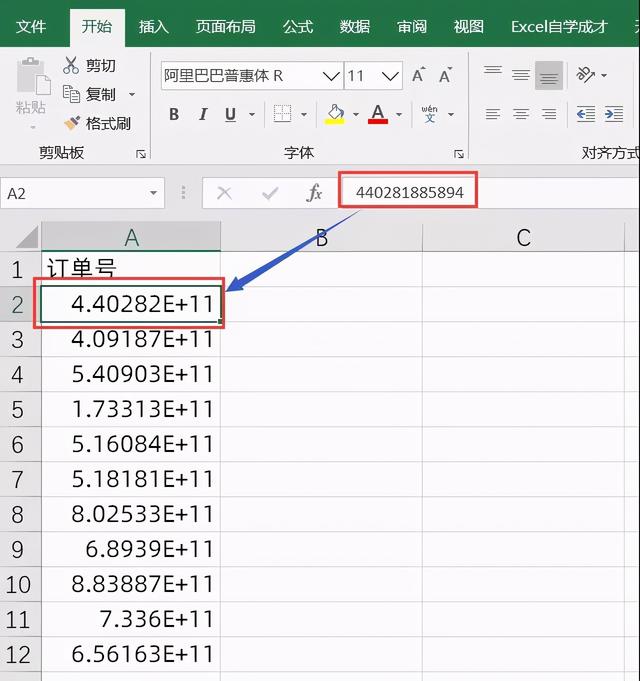Click the formula bar cancel X
Screen dimensions: 640x681
tap(224, 193)
